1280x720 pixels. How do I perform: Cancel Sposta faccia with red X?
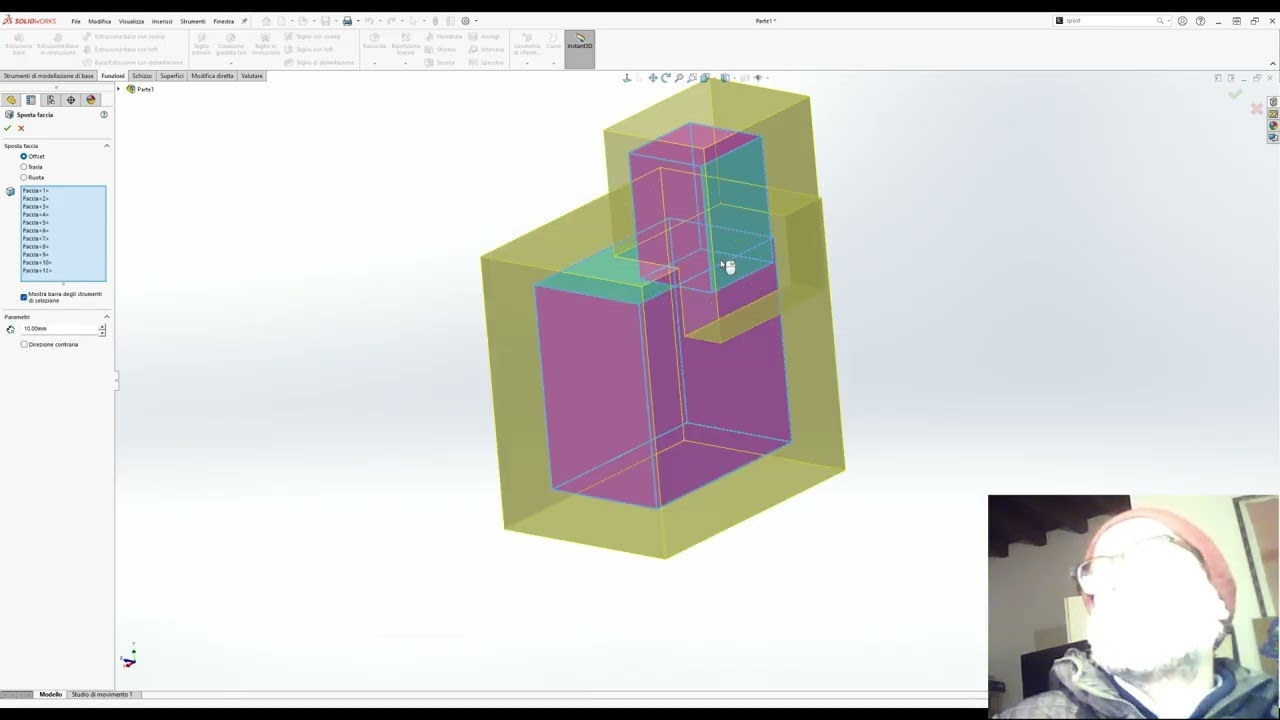[x=21, y=128]
